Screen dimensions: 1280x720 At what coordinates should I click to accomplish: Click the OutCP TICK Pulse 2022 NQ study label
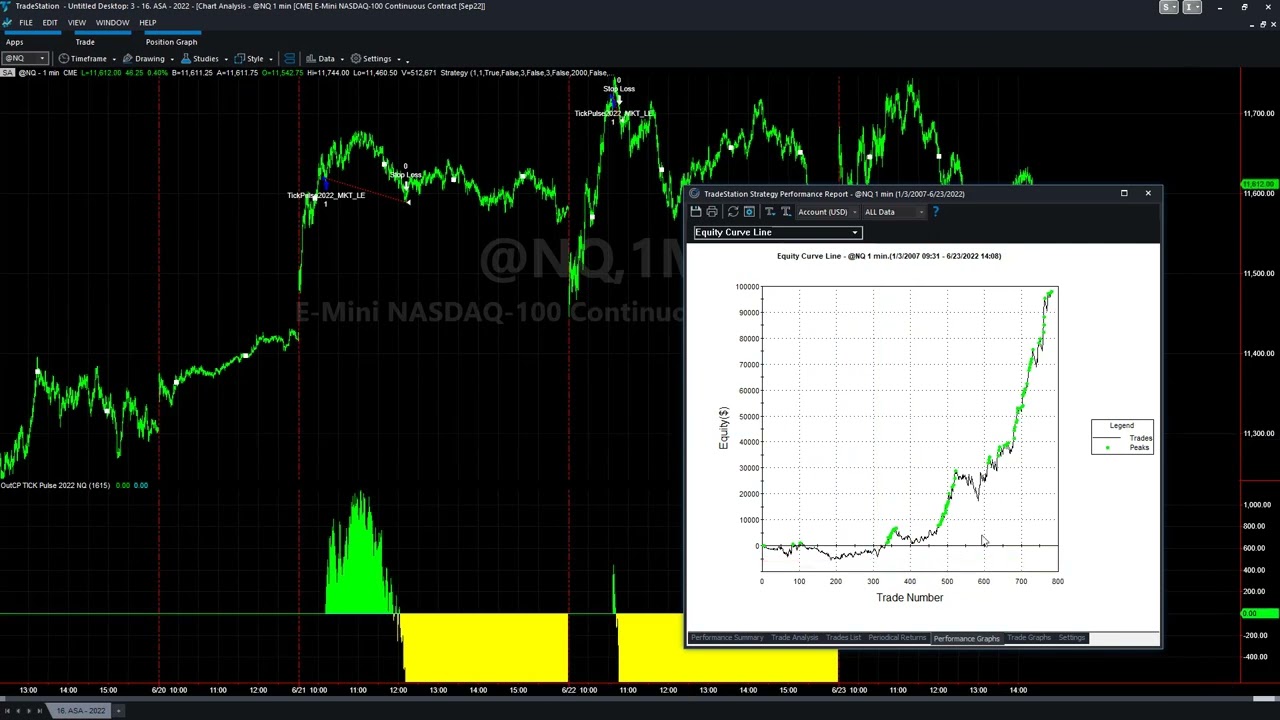pyautogui.click(x=55, y=486)
